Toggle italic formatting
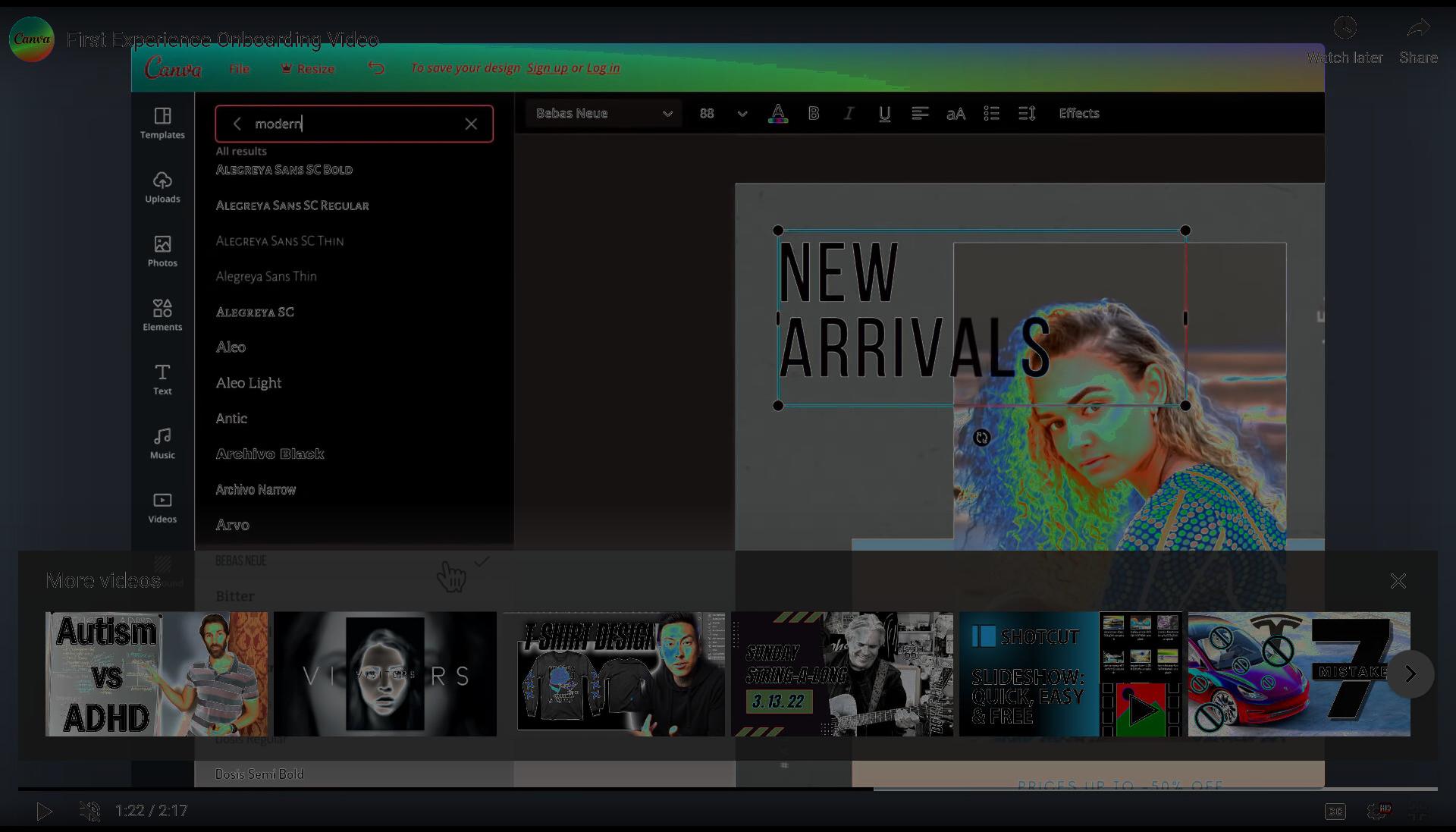Image resolution: width=1456 pixels, height=832 pixels. [849, 114]
